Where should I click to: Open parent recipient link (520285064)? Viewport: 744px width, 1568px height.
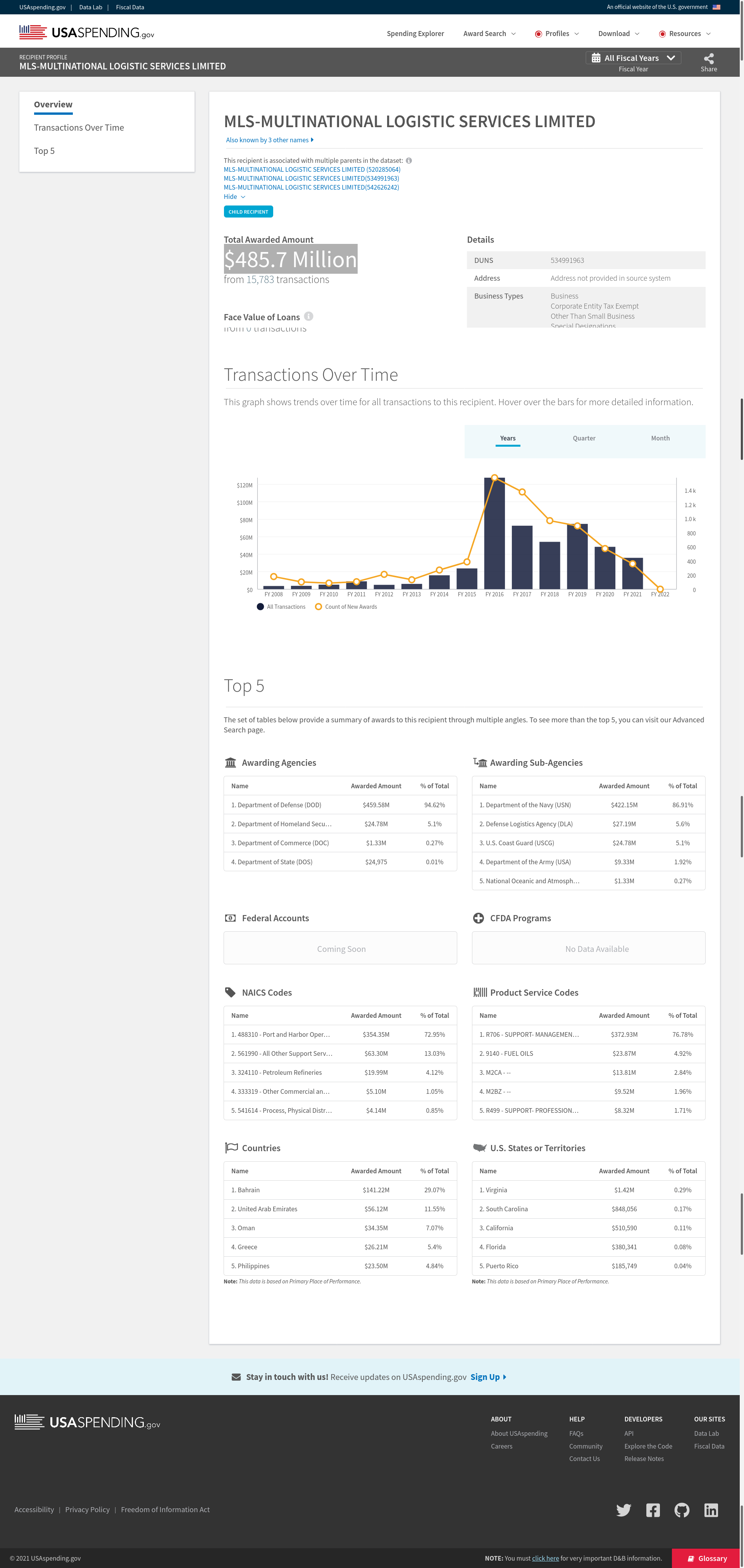pyautogui.click(x=312, y=169)
